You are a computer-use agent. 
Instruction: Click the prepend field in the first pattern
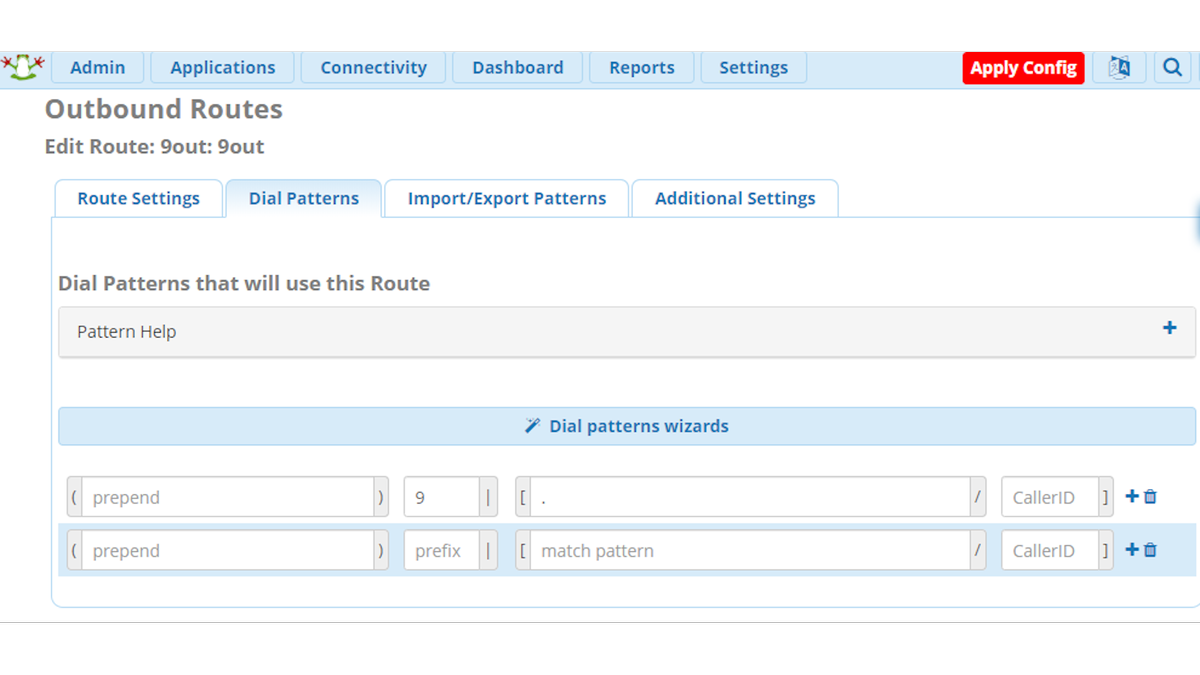pyautogui.click(x=227, y=496)
